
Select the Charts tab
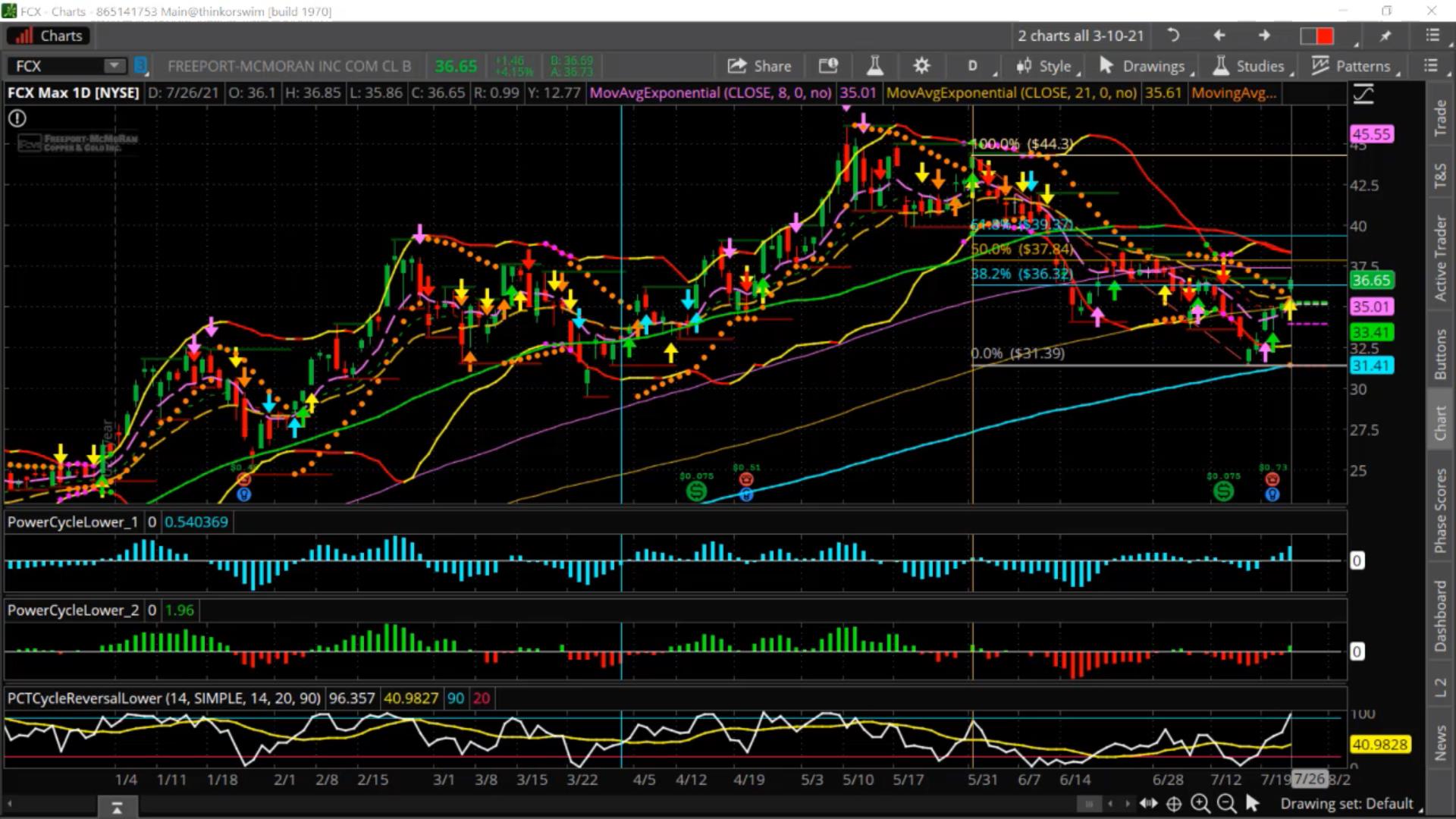49,36
